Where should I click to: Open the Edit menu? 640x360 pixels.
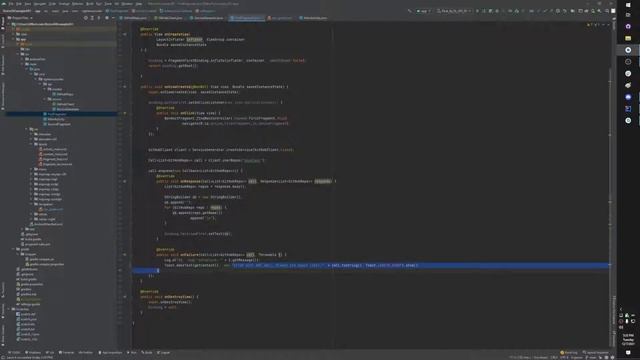click(x=19, y=4)
